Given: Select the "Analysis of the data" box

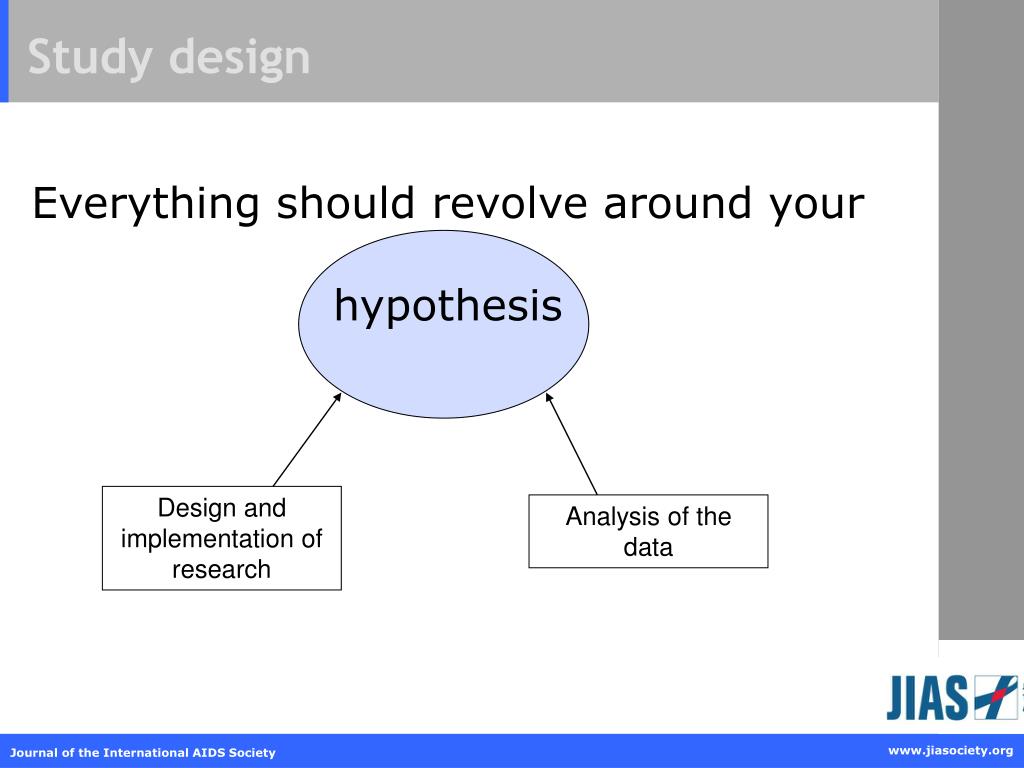Looking at the screenshot, I should point(648,531).
